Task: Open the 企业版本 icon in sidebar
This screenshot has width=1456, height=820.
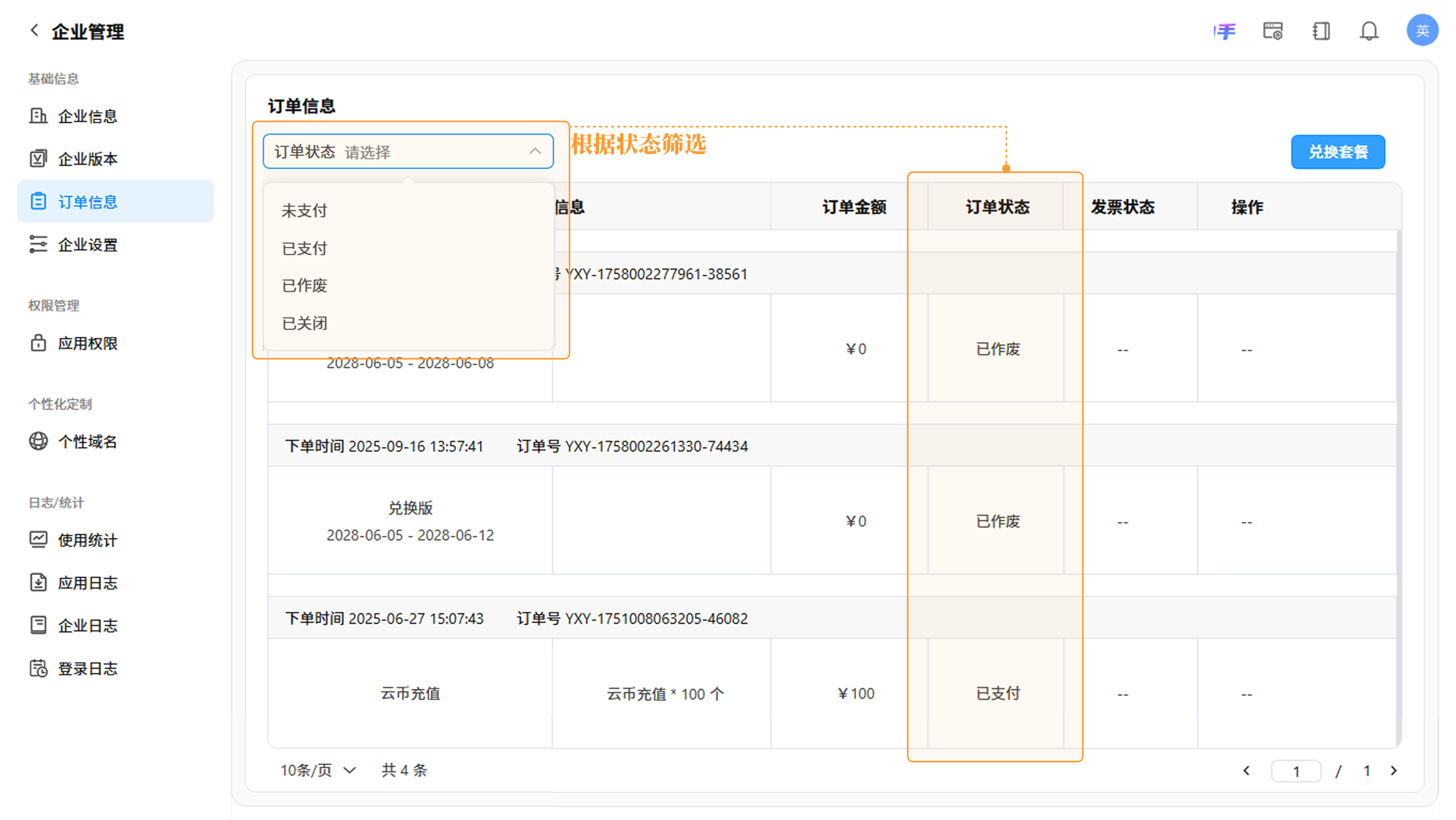Action: [x=38, y=158]
